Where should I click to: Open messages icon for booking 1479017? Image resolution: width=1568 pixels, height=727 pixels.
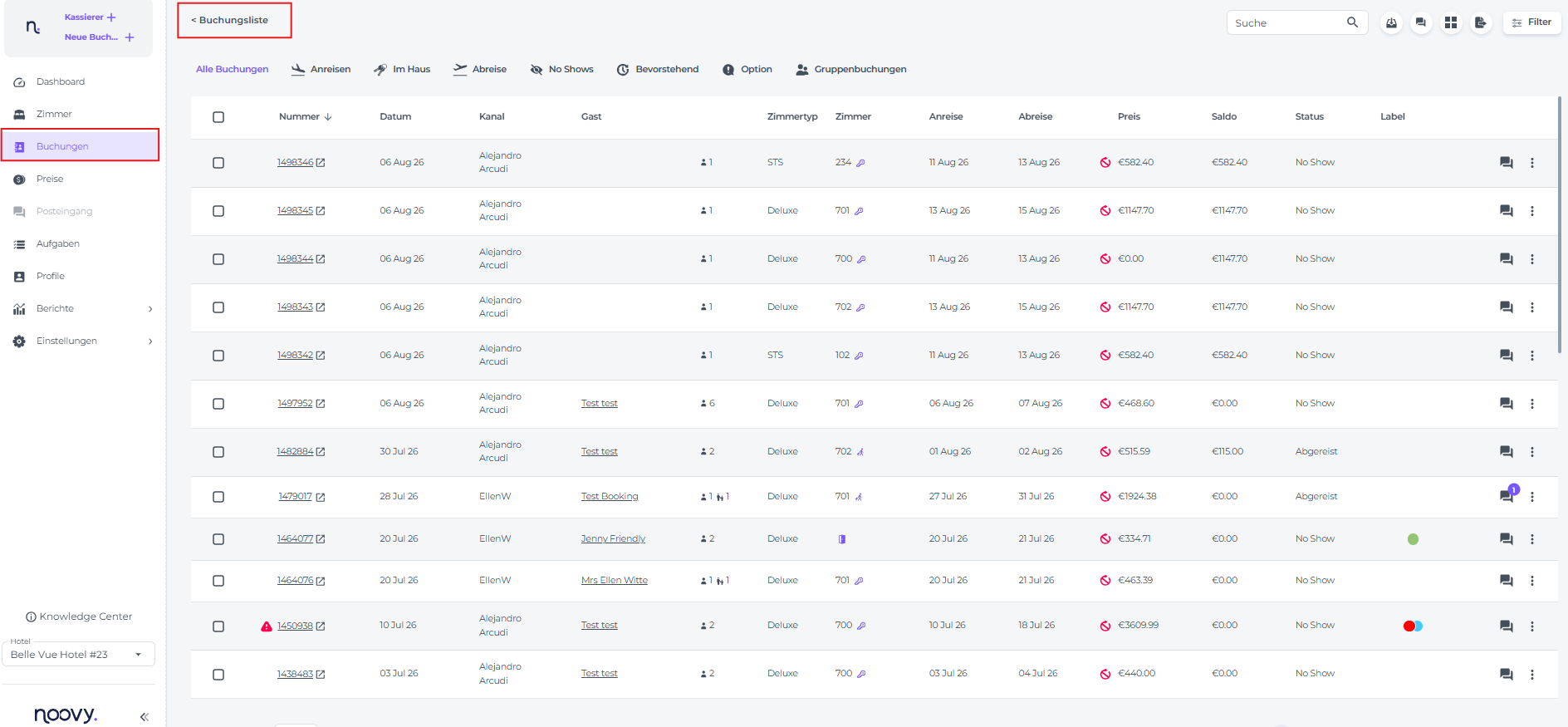click(x=1506, y=496)
